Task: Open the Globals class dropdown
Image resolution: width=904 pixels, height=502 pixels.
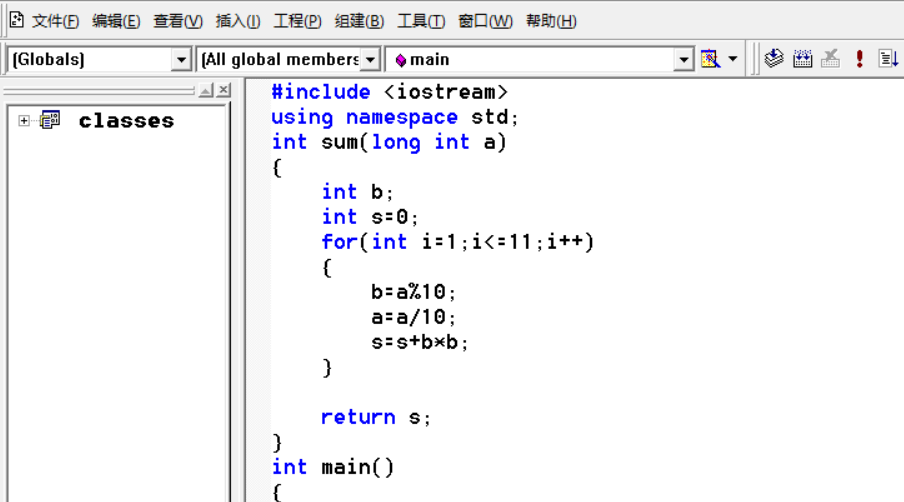Action: [x=181, y=59]
